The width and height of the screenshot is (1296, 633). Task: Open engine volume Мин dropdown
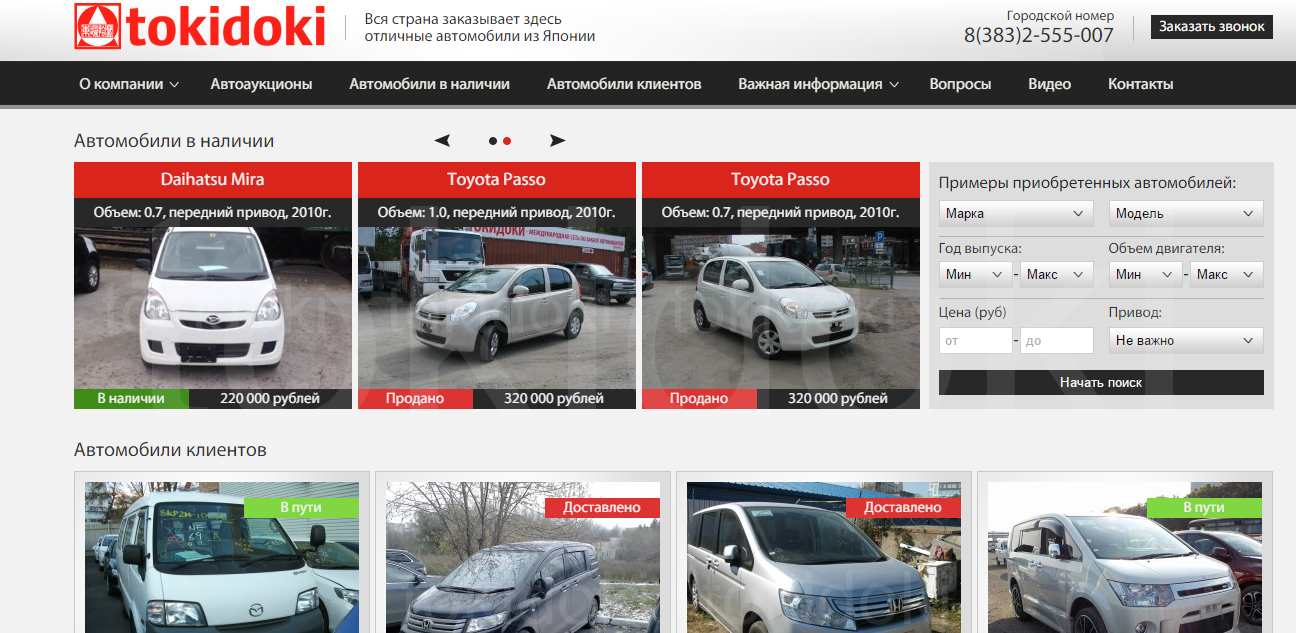click(x=1146, y=274)
